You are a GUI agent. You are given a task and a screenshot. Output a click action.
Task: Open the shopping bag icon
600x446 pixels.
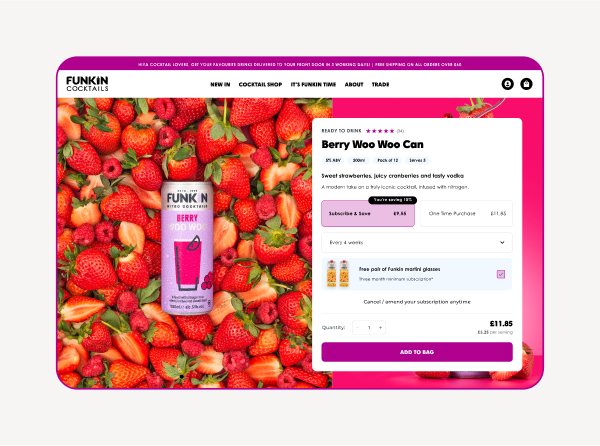(526, 84)
